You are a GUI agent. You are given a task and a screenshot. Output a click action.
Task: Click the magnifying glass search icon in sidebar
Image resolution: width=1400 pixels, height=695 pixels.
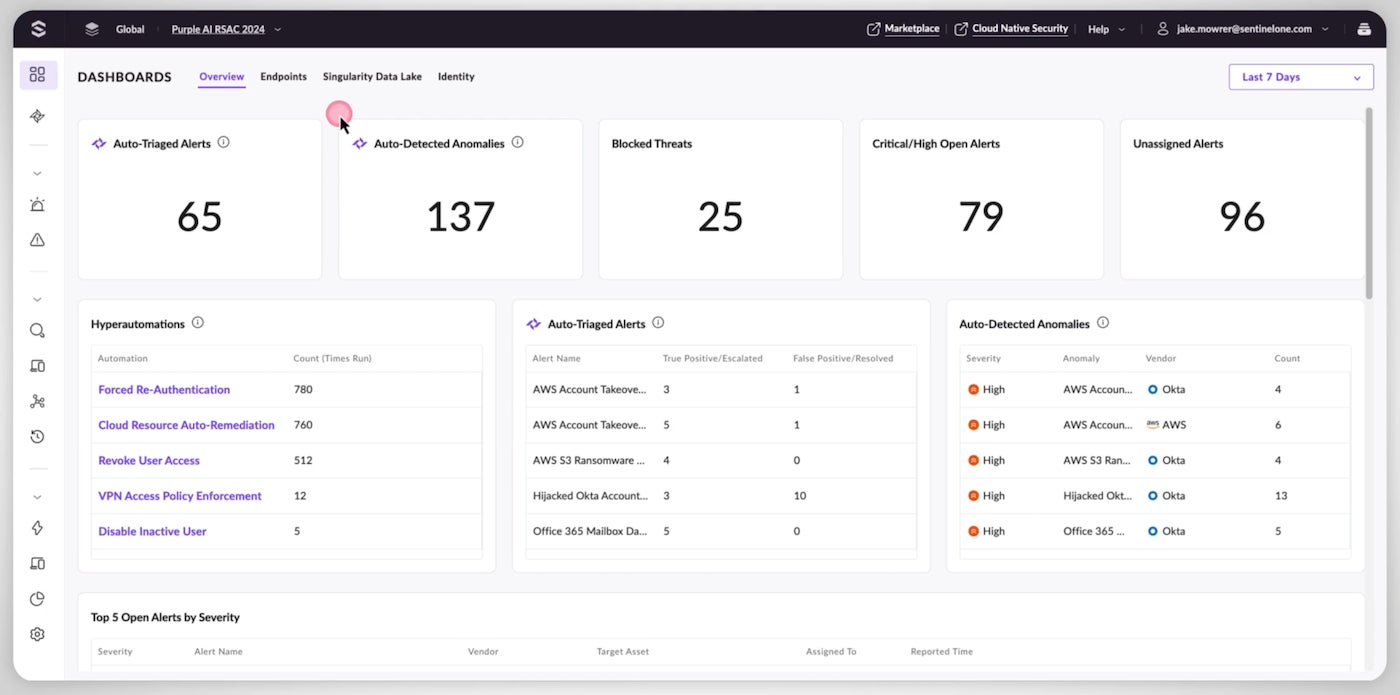pyautogui.click(x=37, y=331)
